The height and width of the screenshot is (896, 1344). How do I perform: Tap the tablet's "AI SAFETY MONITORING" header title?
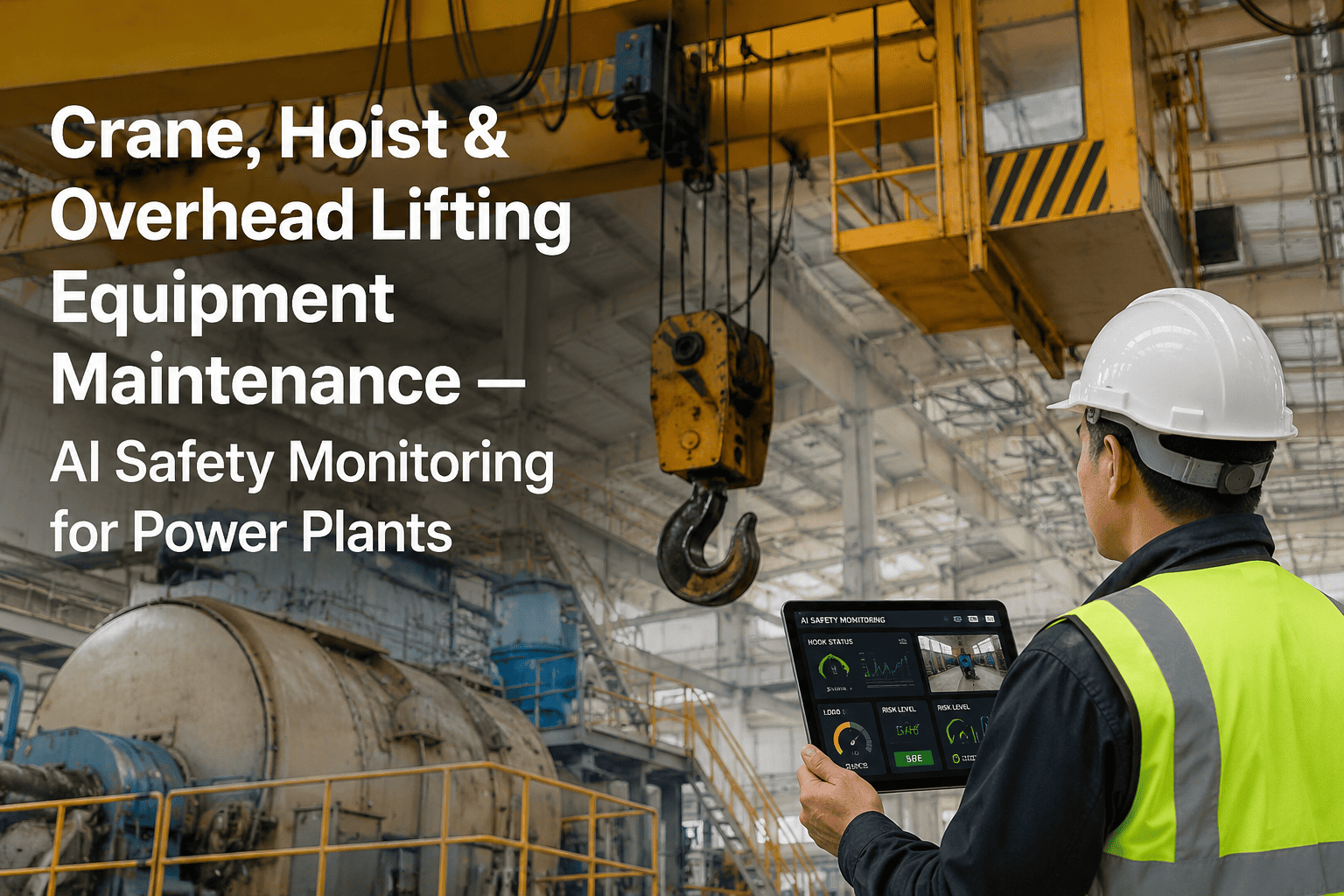(843, 619)
